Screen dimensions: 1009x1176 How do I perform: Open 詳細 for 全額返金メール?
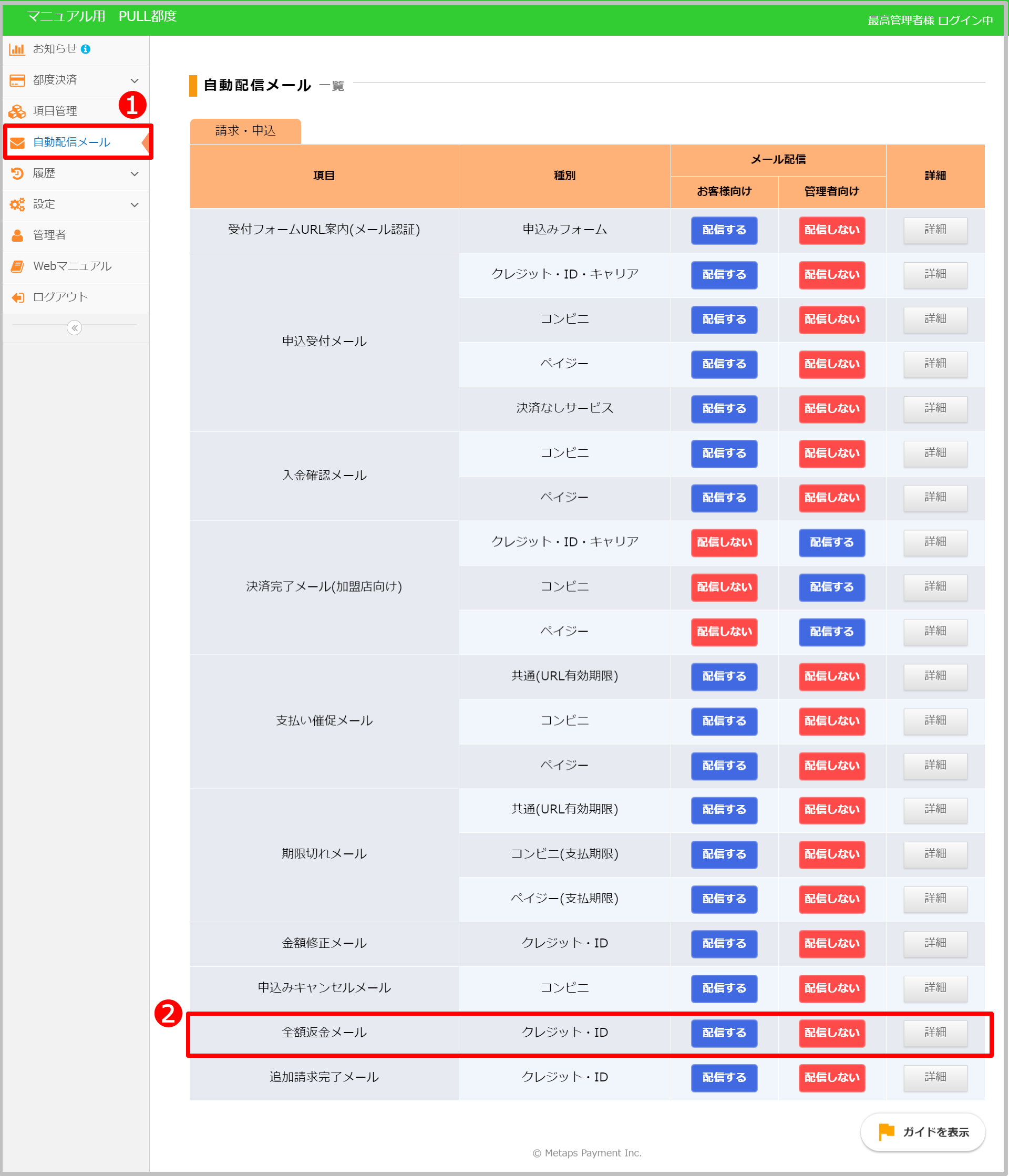coord(935,1033)
